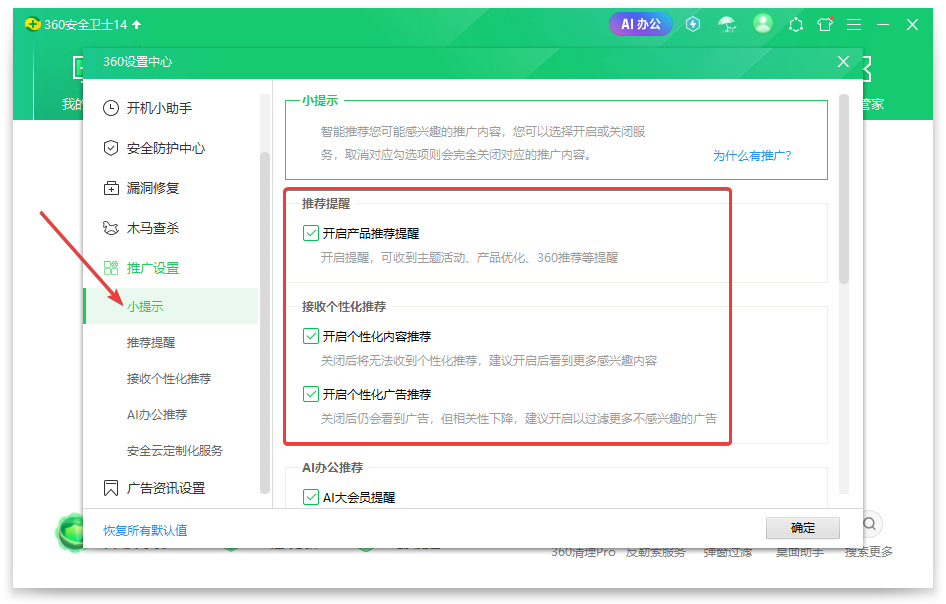Click the user avatar in the title bar
Screen dimensions: 946x604
[x=762, y=24]
